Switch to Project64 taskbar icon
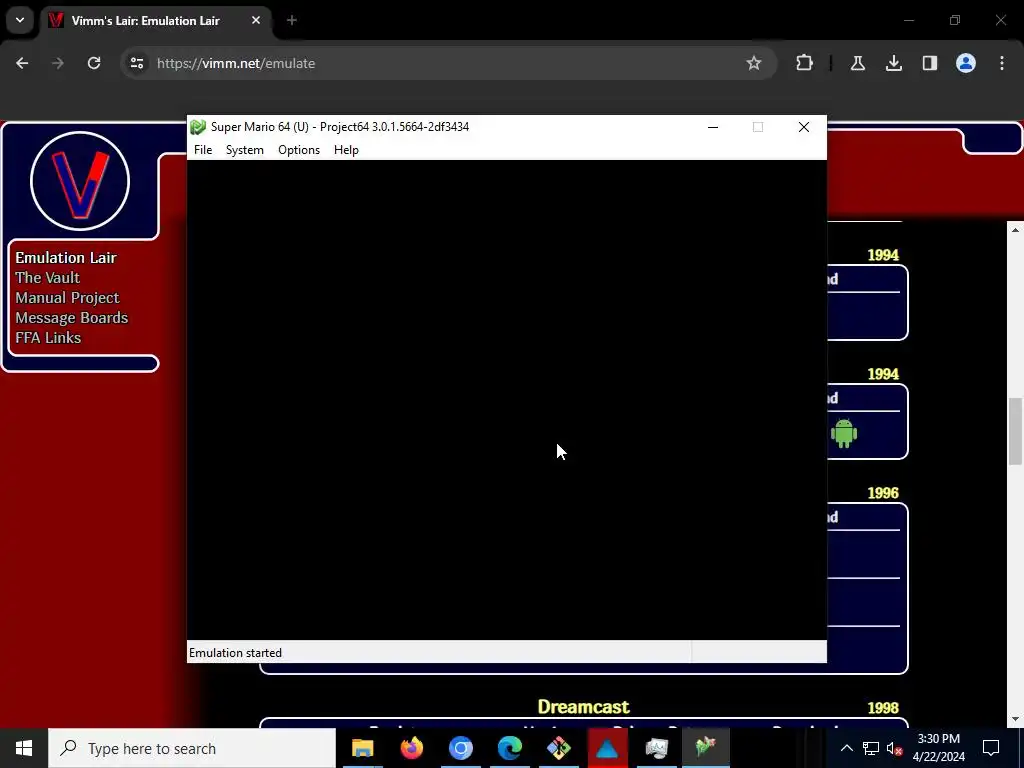 click(705, 748)
